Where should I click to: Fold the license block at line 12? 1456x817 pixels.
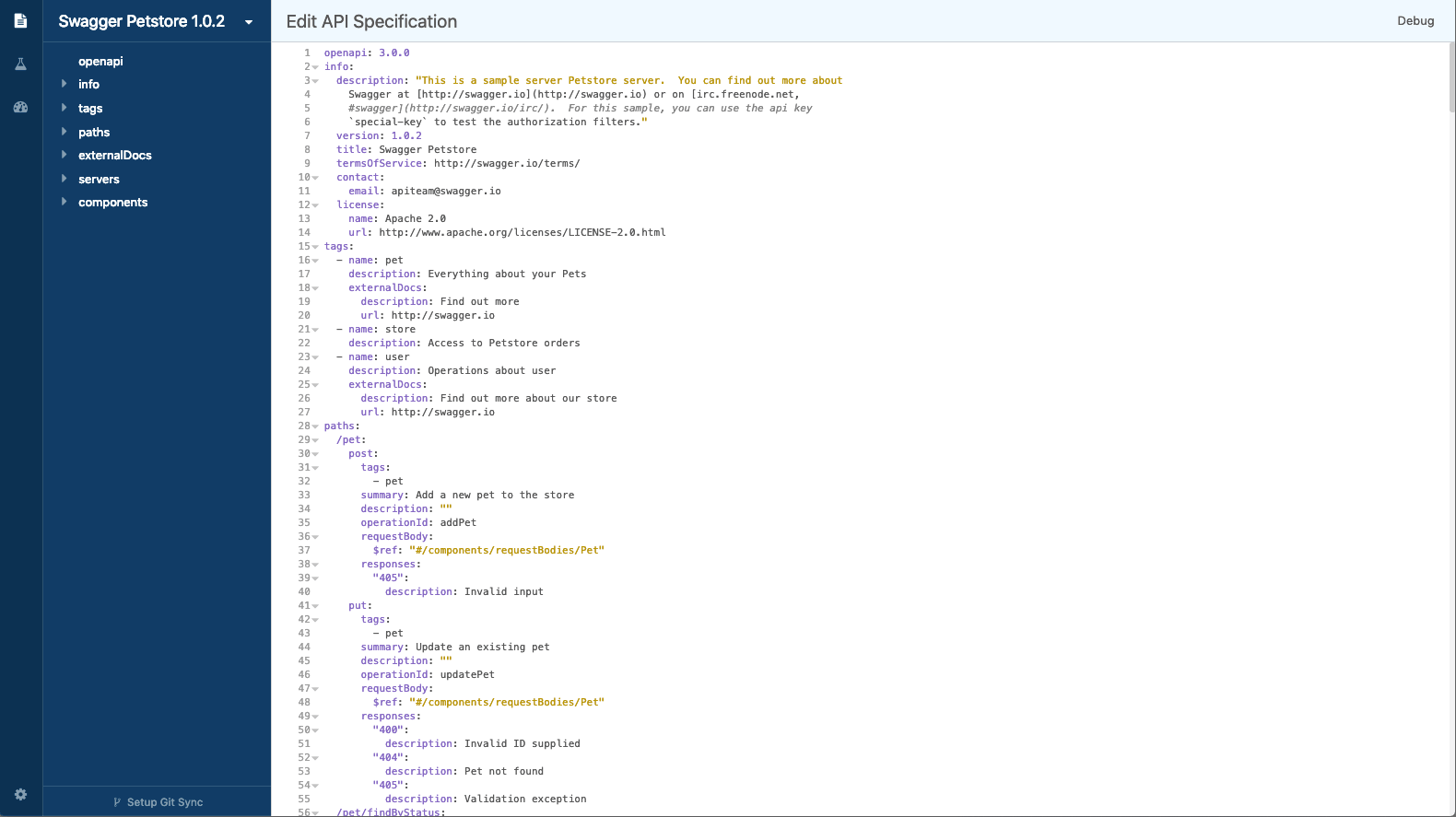(x=315, y=205)
